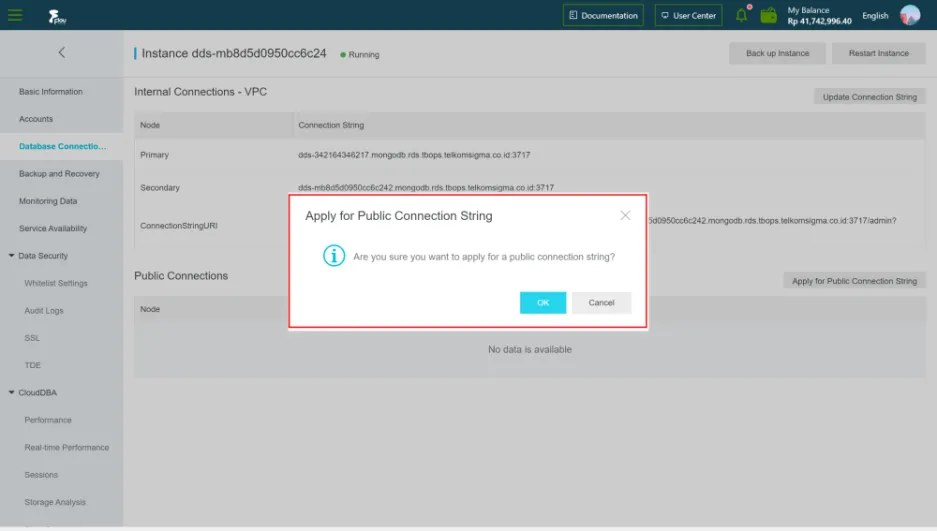Image resolution: width=937 pixels, height=531 pixels.
Task: Click the green wallet icon
Action: pyautogui.click(x=768, y=15)
